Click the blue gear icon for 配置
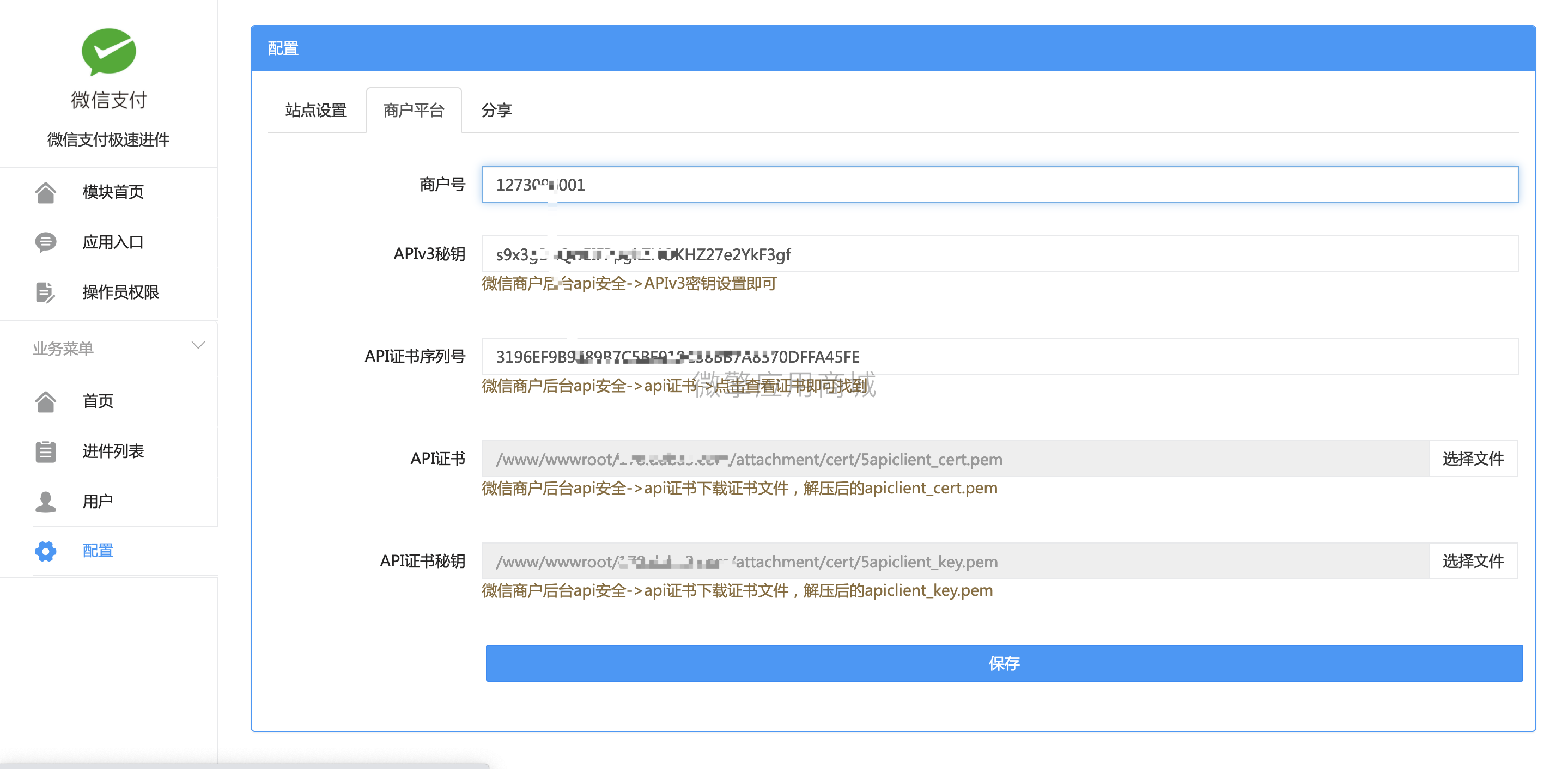The width and height of the screenshot is (1568, 769). pyautogui.click(x=46, y=551)
